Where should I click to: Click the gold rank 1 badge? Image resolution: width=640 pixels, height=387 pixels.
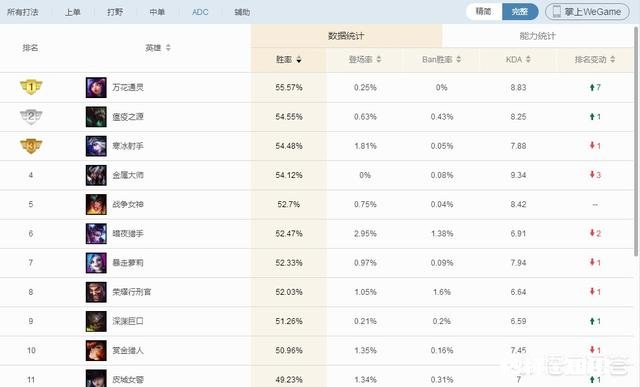pyautogui.click(x=31, y=87)
